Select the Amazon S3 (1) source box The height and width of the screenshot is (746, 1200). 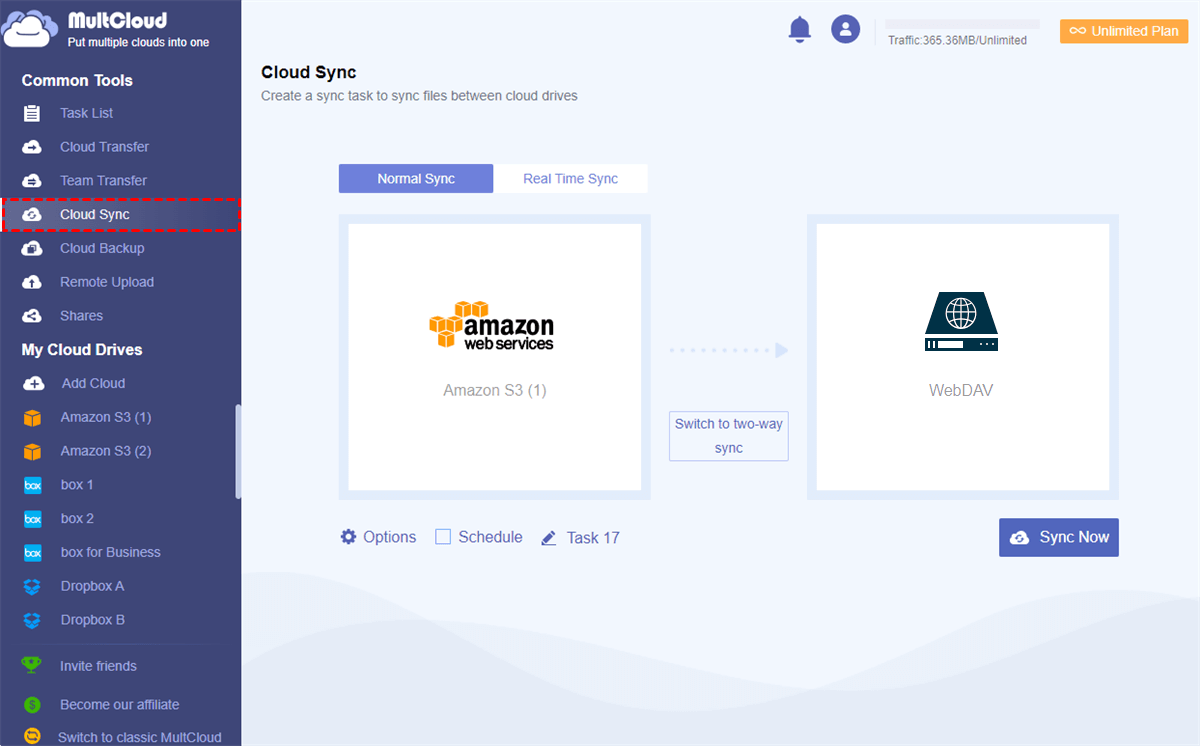pyautogui.click(x=495, y=357)
